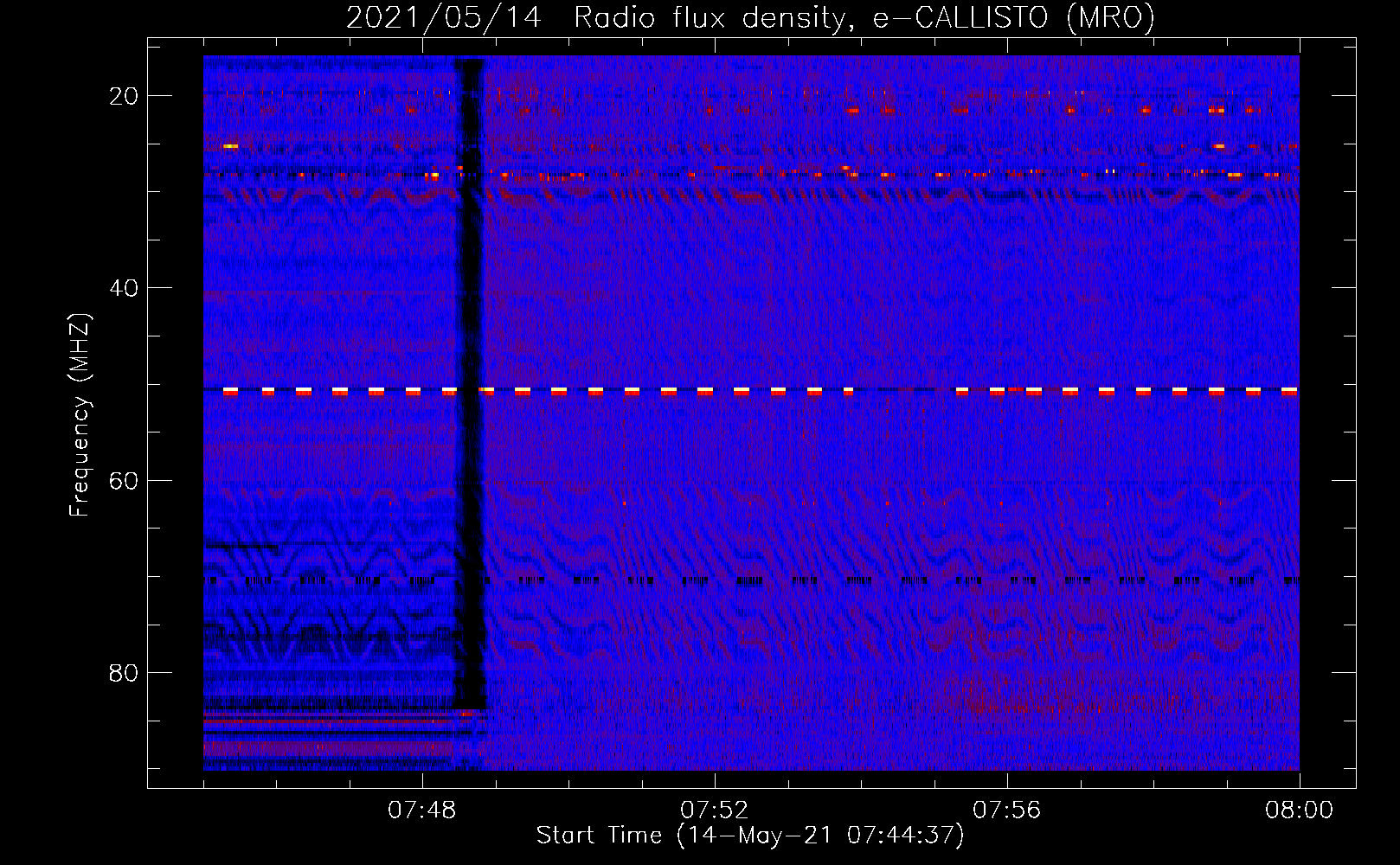
Task: Click the 07:52 time tick label
Action: pos(715,811)
